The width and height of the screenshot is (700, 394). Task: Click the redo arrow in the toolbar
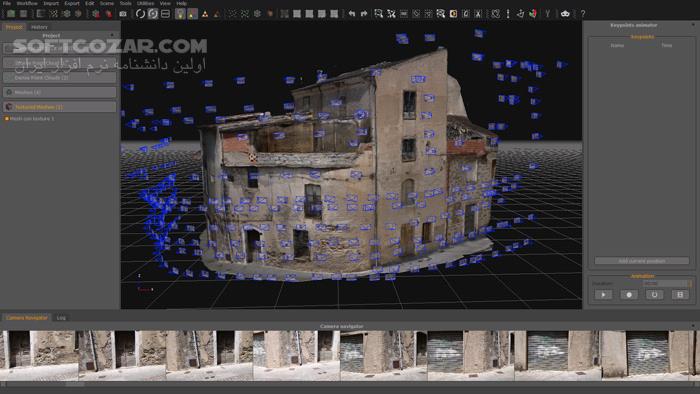pos(364,14)
